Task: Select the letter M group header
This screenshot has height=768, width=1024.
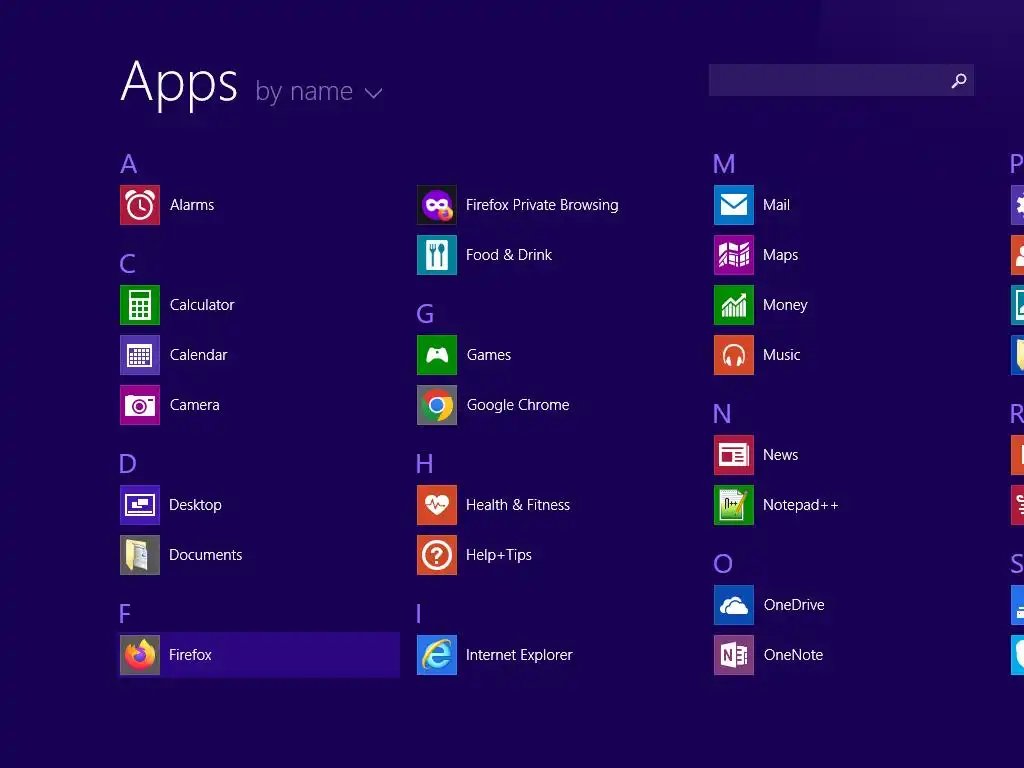Action: (724, 164)
